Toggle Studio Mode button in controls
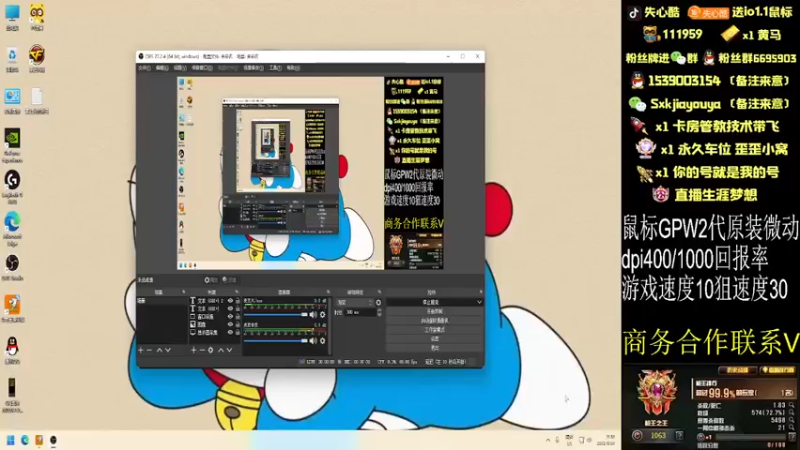The height and width of the screenshot is (450, 800). pyautogui.click(x=434, y=330)
